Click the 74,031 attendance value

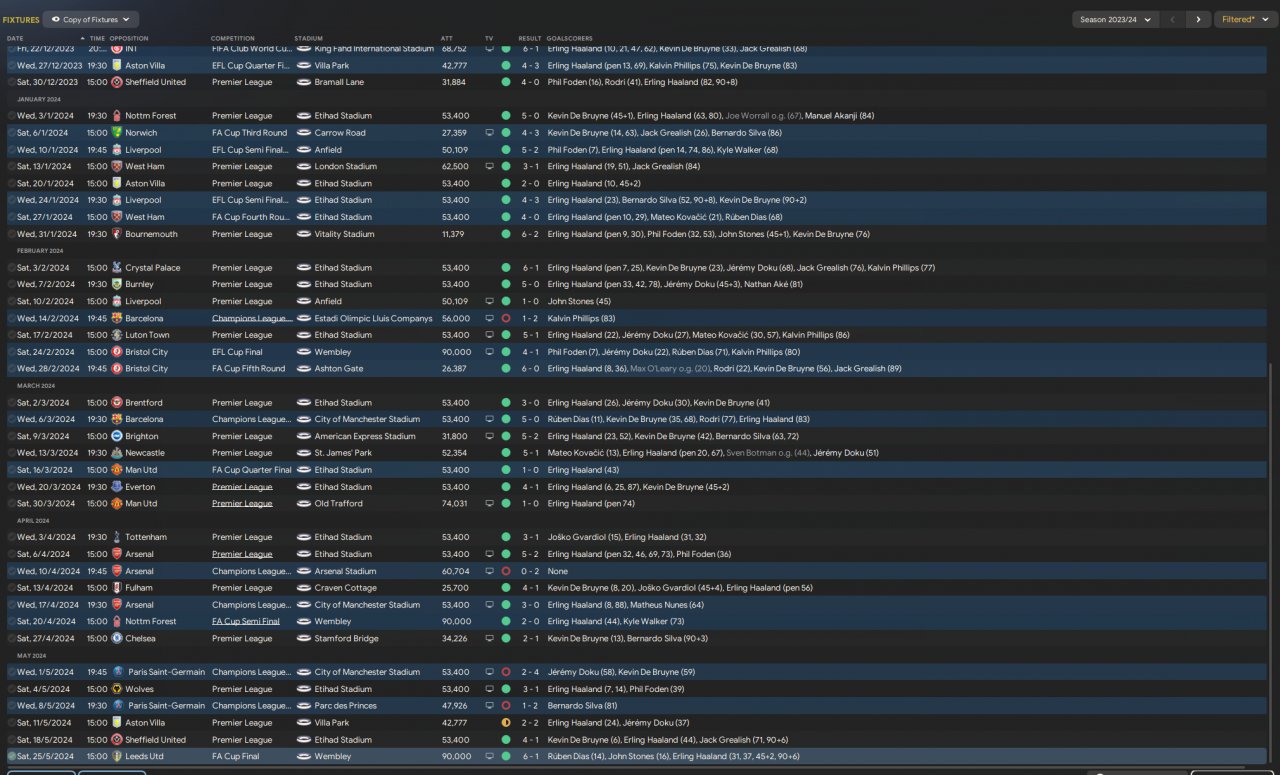coord(455,504)
